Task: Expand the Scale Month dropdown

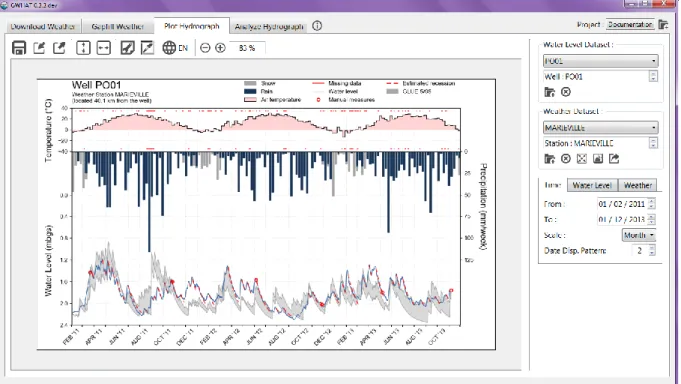Action: [638, 235]
